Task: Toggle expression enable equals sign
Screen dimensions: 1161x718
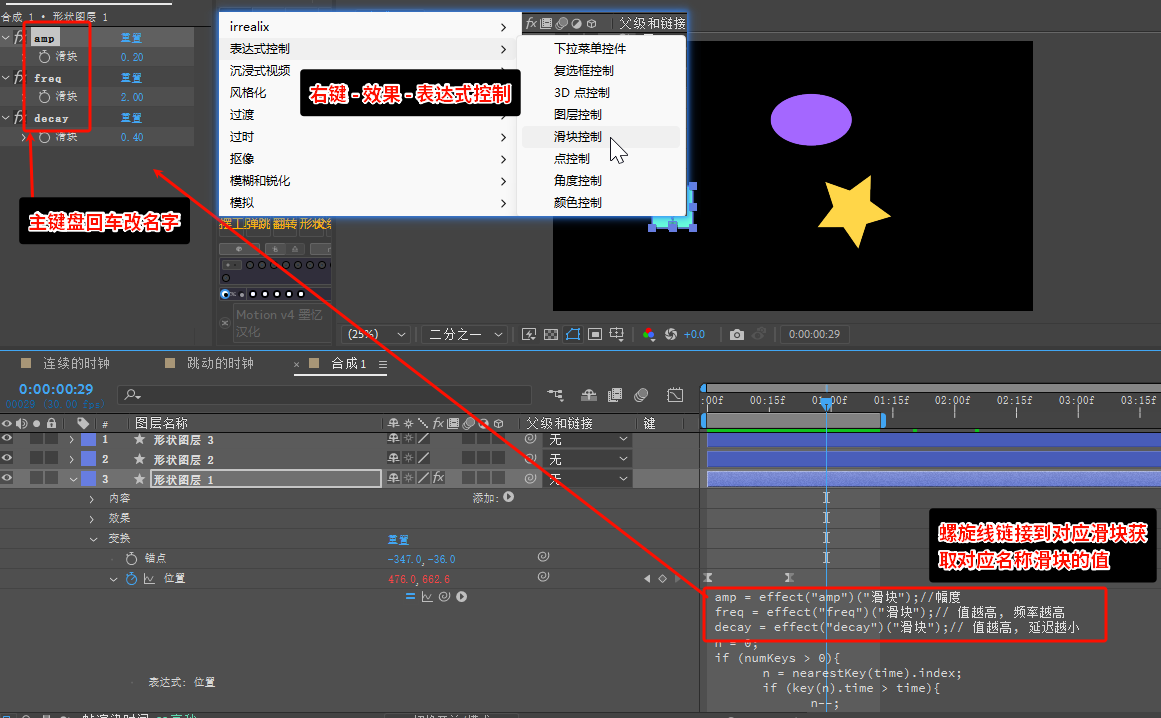Action: pyautogui.click(x=410, y=597)
